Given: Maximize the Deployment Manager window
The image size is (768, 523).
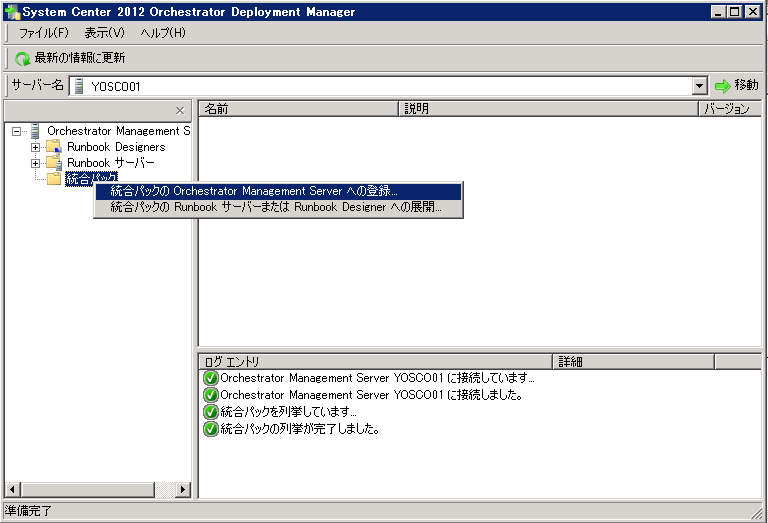Looking at the screenshot, I should (x=735, y=12).
